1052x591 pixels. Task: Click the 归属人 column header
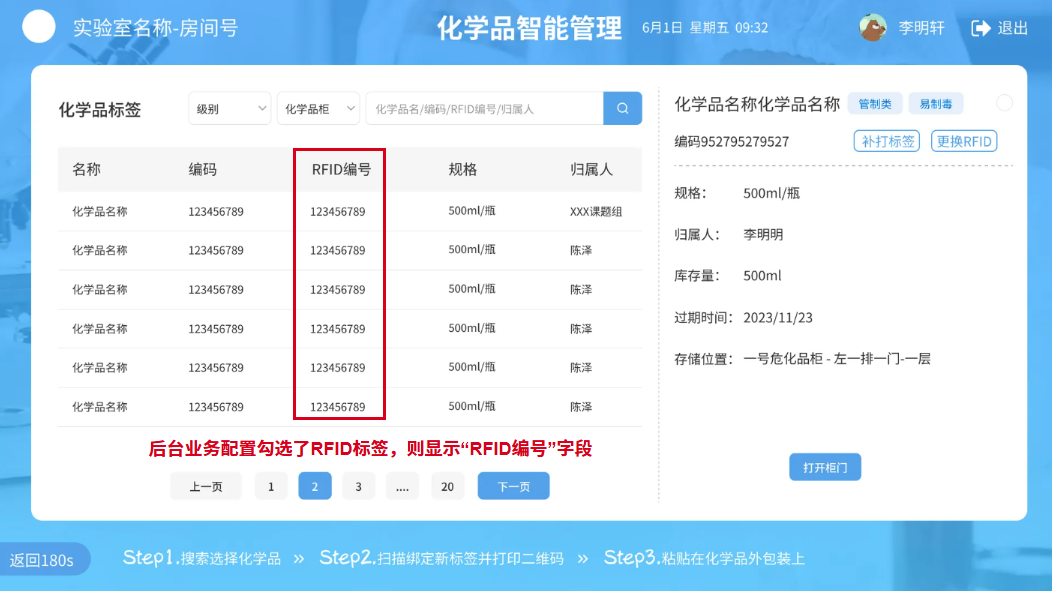tap(591, 170)
